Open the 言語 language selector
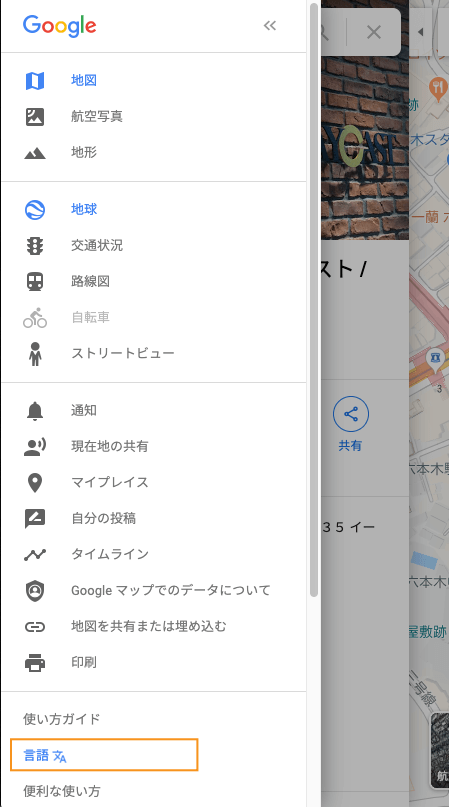 tap(104, 755)
